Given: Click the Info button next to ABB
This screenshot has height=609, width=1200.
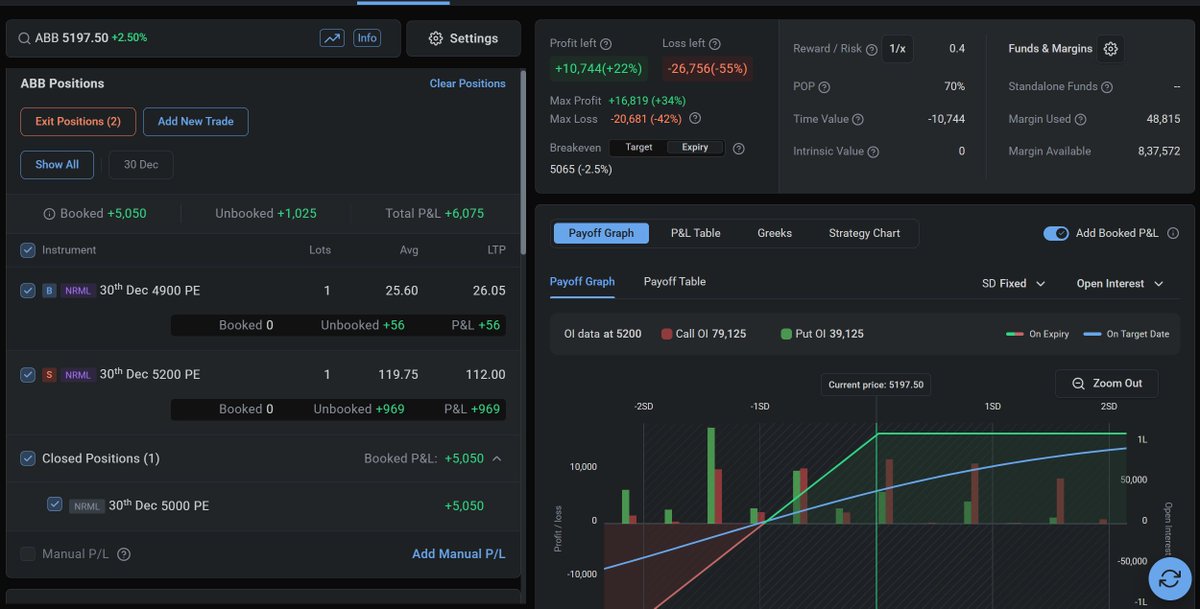Looking at the screenshot, I should pos(367,38).
